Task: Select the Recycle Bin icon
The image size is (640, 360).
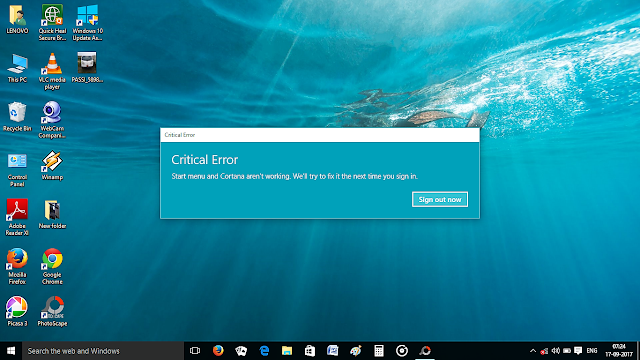Action: click(17, 117)
